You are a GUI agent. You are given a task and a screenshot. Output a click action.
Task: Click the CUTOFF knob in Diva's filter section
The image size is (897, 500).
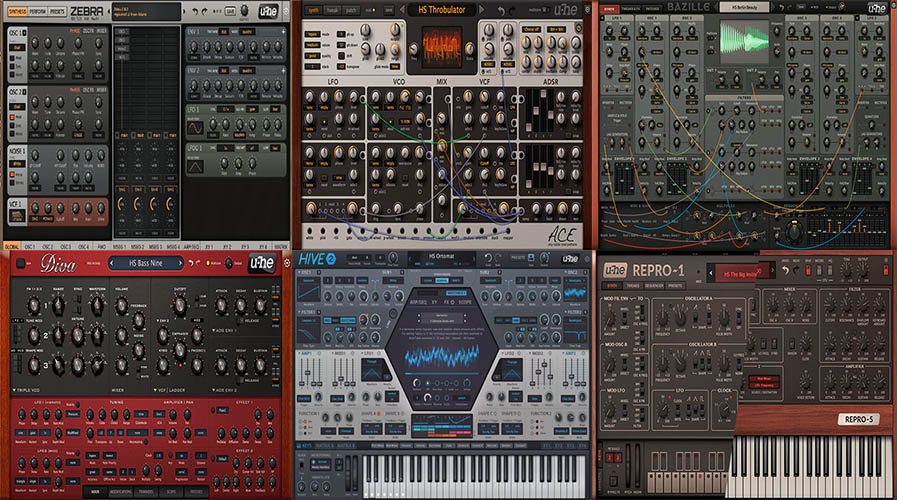[x=180, y=305]
